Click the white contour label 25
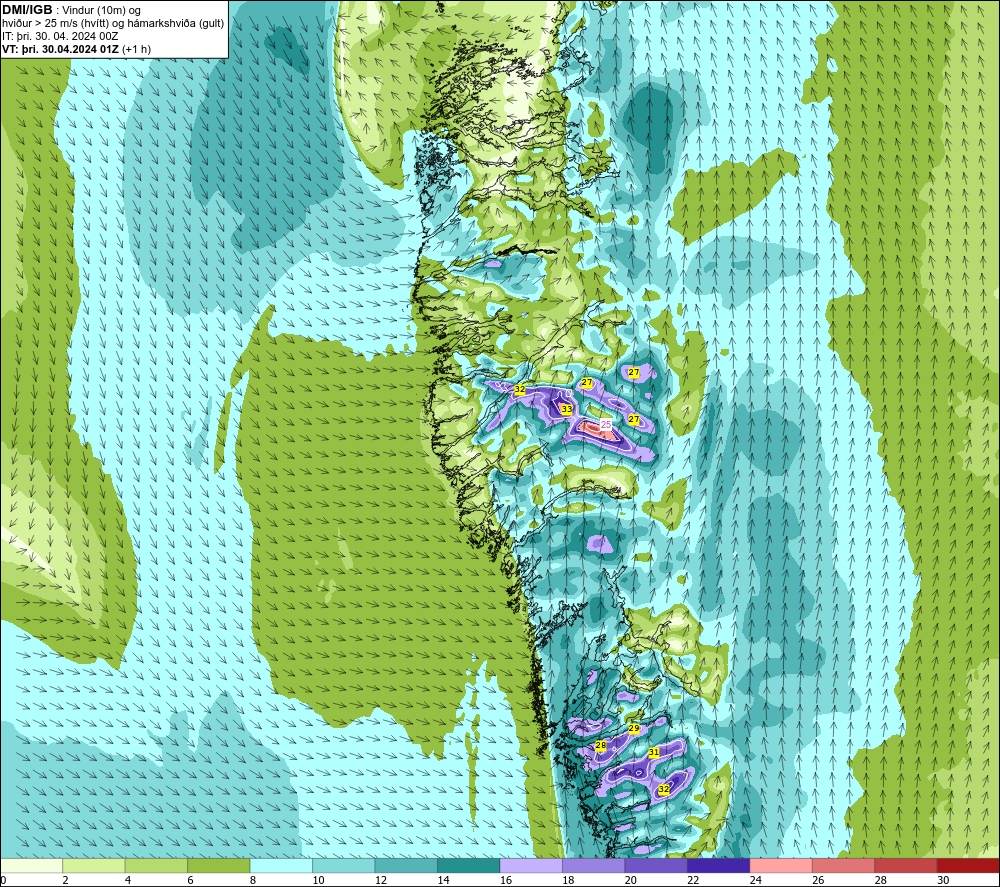Screen dimensions: 1000x887 pos(606,424)
